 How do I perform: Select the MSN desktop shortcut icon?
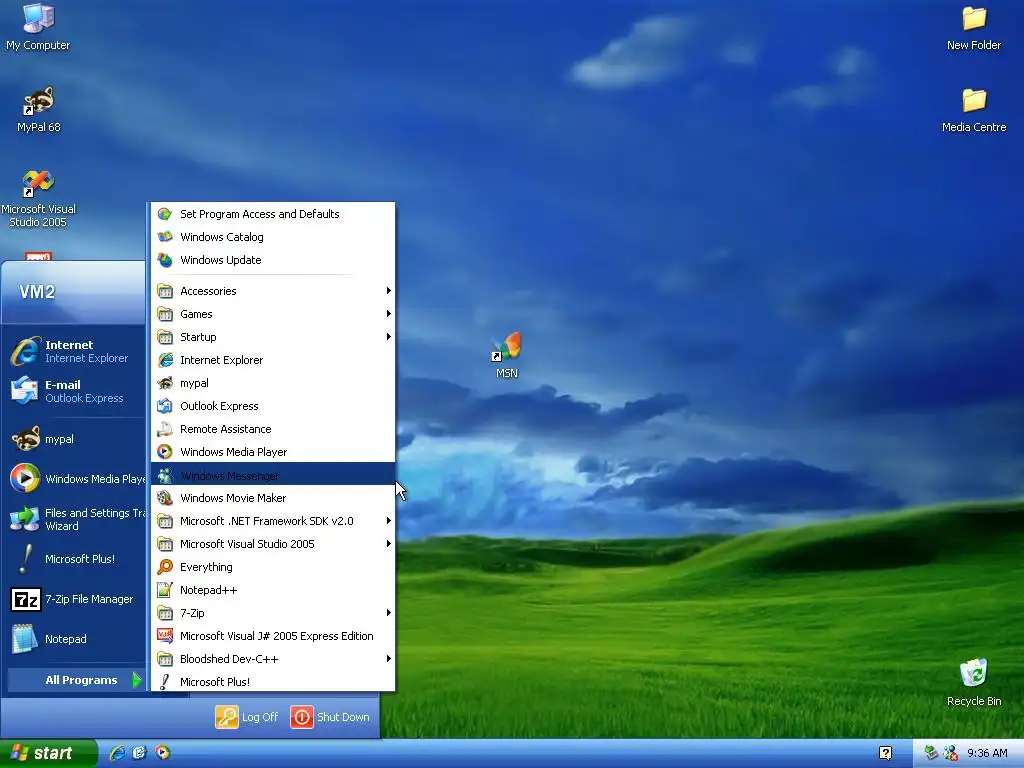507,355
